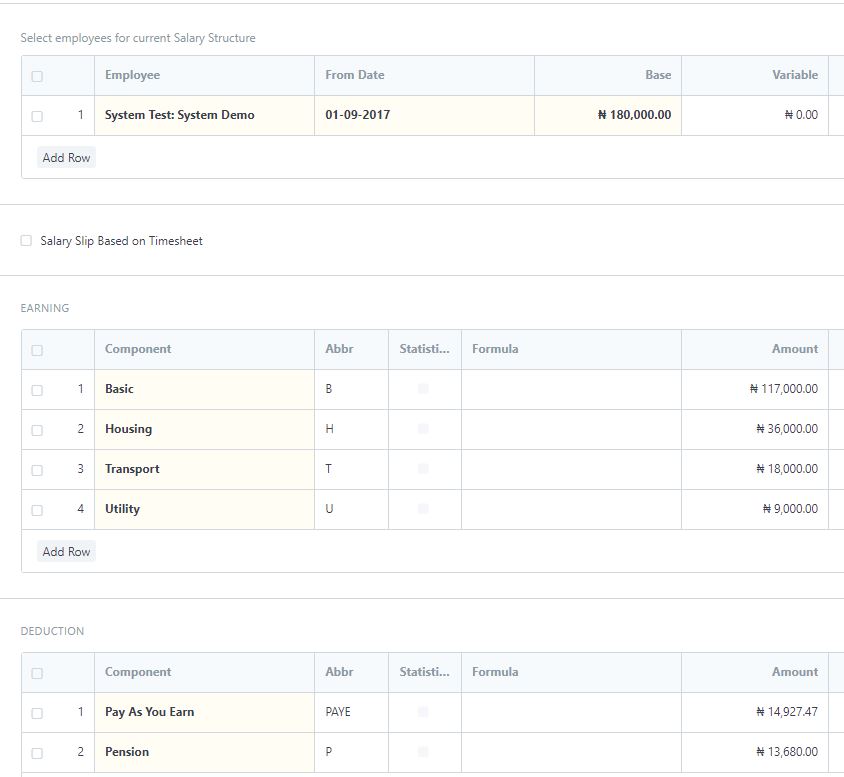The width and height of the screenshot is (844, 777).
Task: Click the Pay As You Earn component cell
Action: 205,712
